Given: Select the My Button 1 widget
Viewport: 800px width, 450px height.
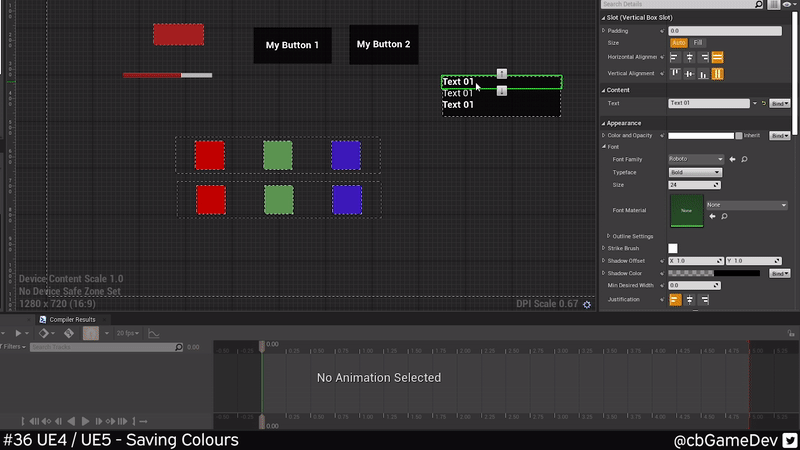Looking at the screenshot, I should click(292, 45).
